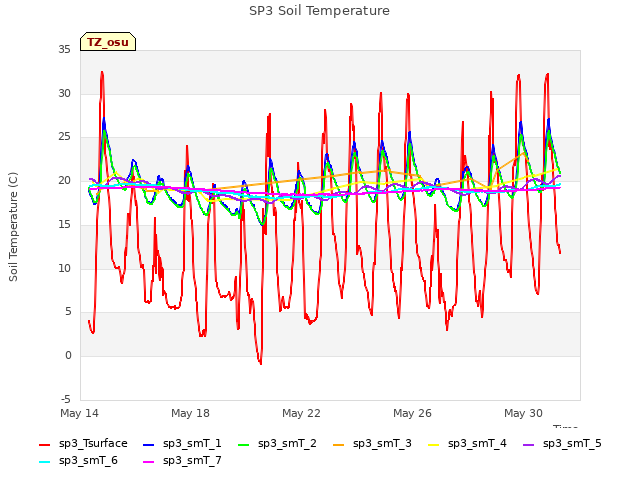Click the orange sp3_smT_3 legend swatch
Image resolution: width=640 pixels, height=480 pixels.
338,444
